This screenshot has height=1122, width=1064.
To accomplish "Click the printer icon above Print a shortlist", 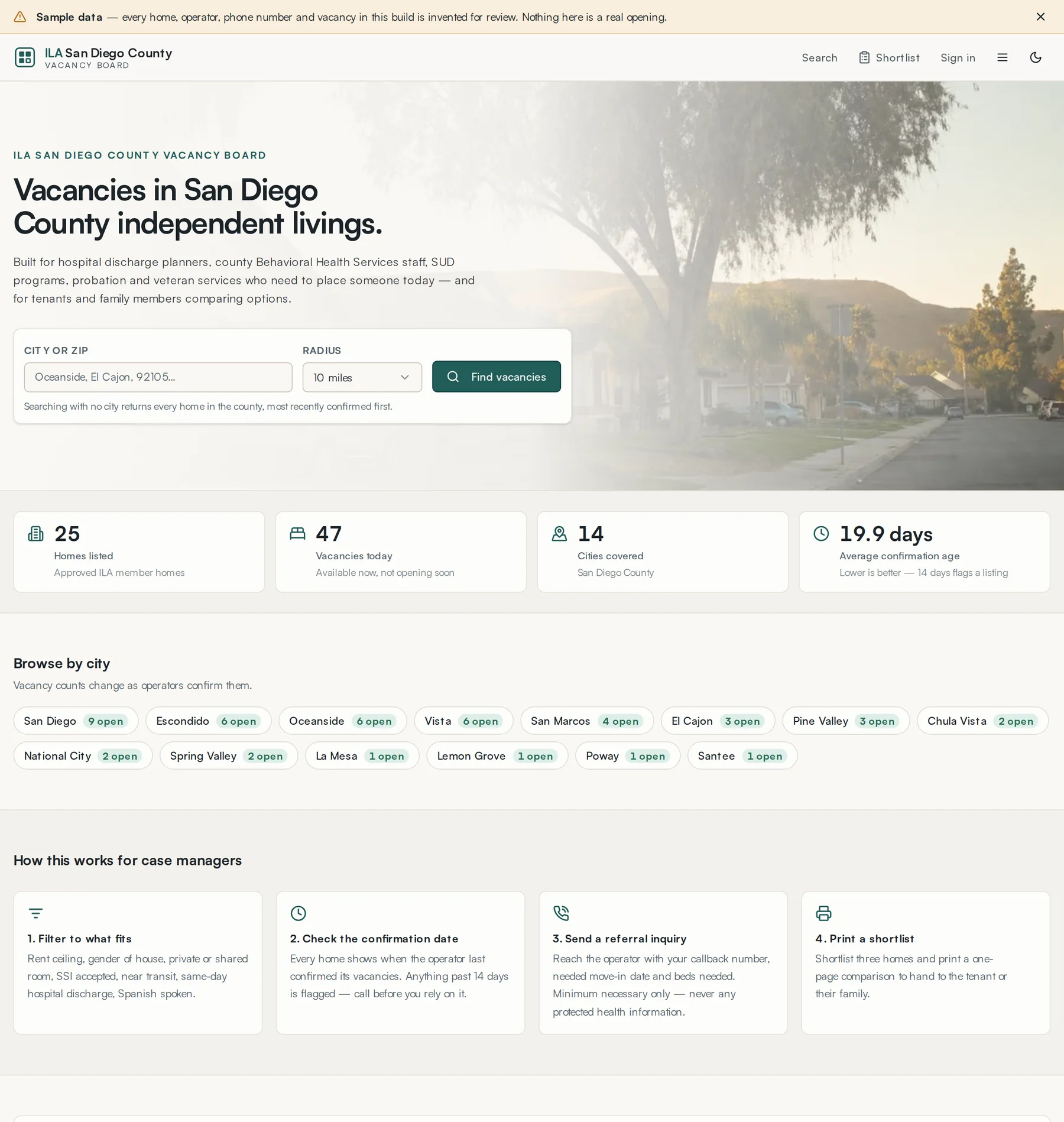I will 823,913.
